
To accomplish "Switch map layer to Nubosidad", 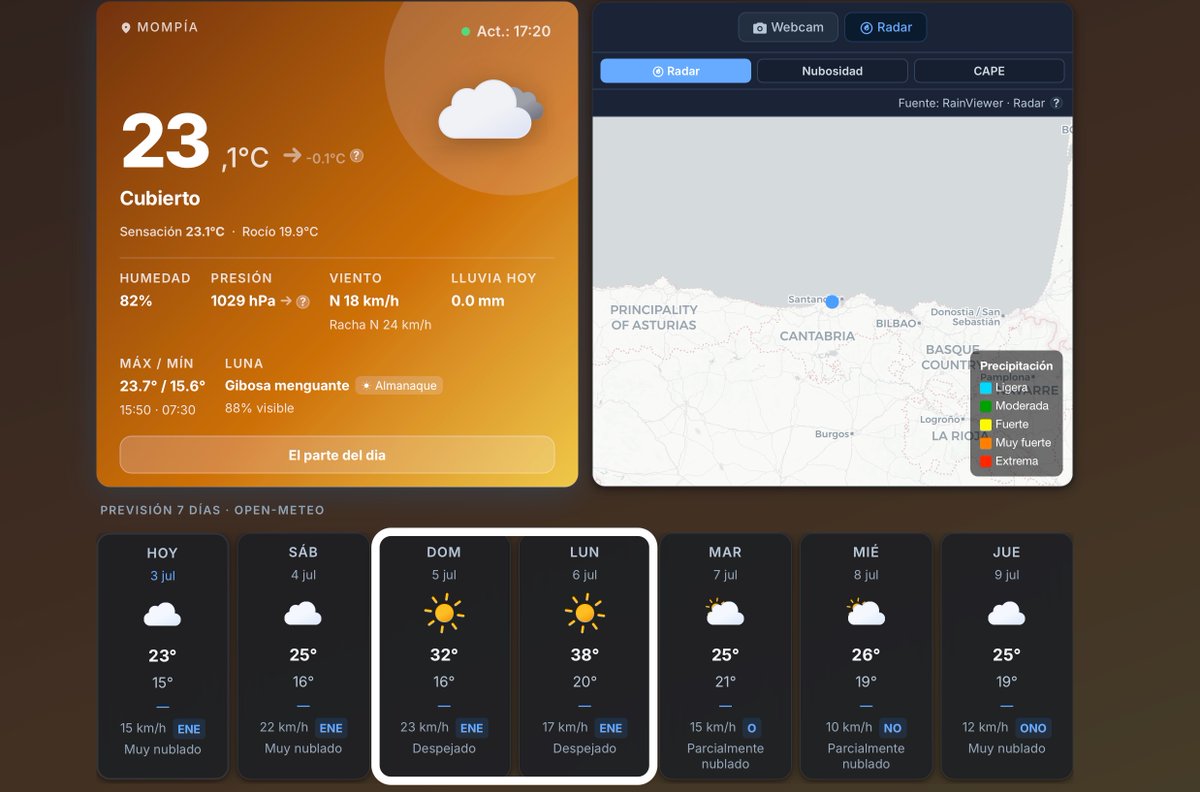I will (832, 71).
